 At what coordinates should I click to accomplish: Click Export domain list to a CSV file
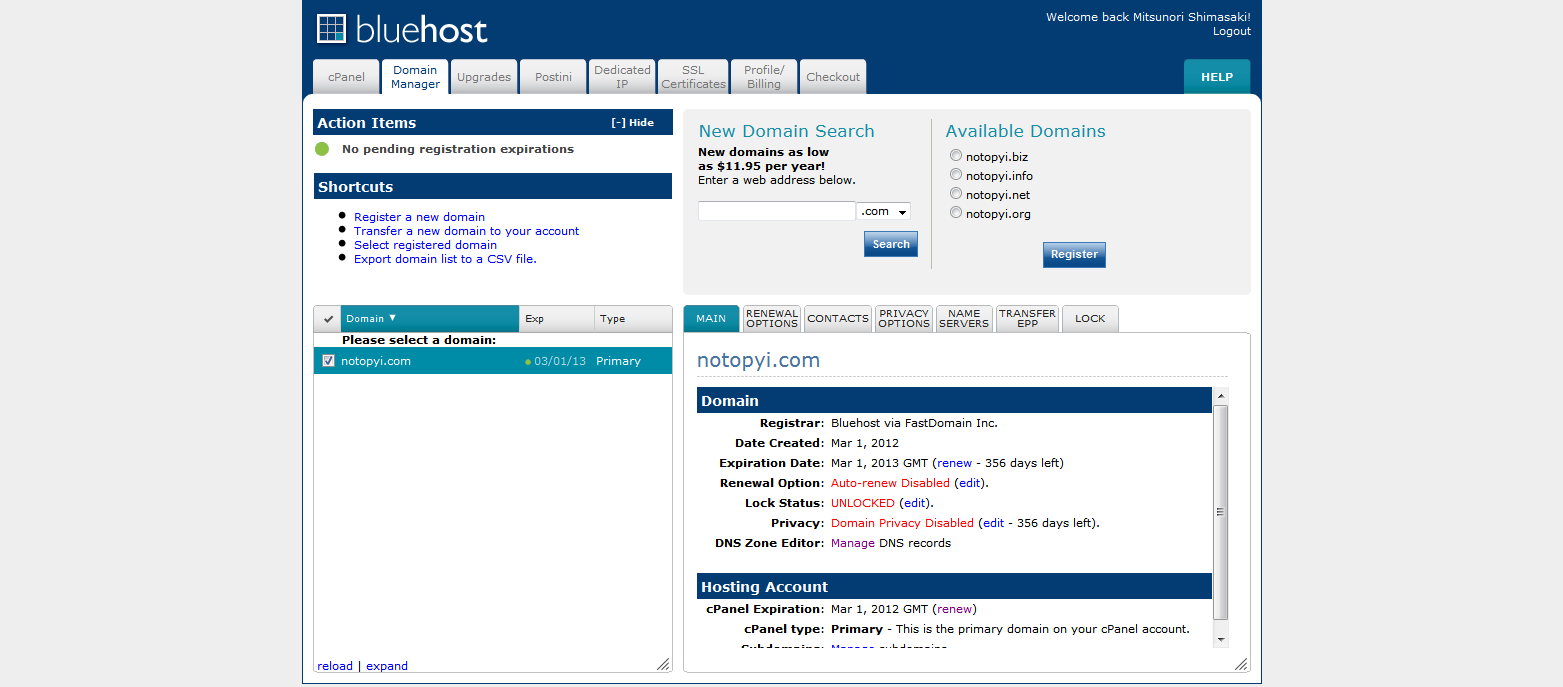[x=445, y=259]
